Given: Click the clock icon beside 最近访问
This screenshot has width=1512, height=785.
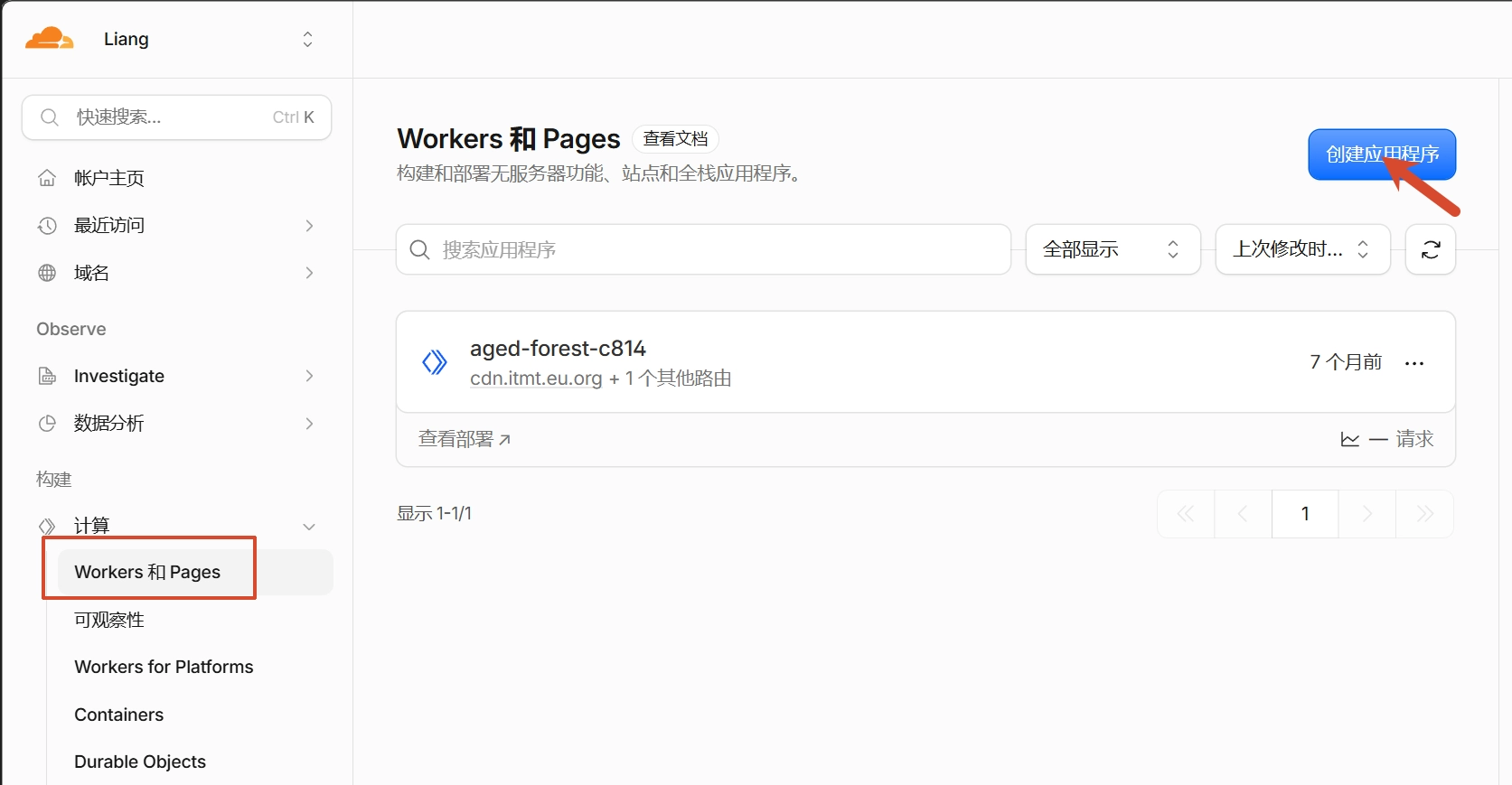Looking at the screenshot, I should 47,225.
